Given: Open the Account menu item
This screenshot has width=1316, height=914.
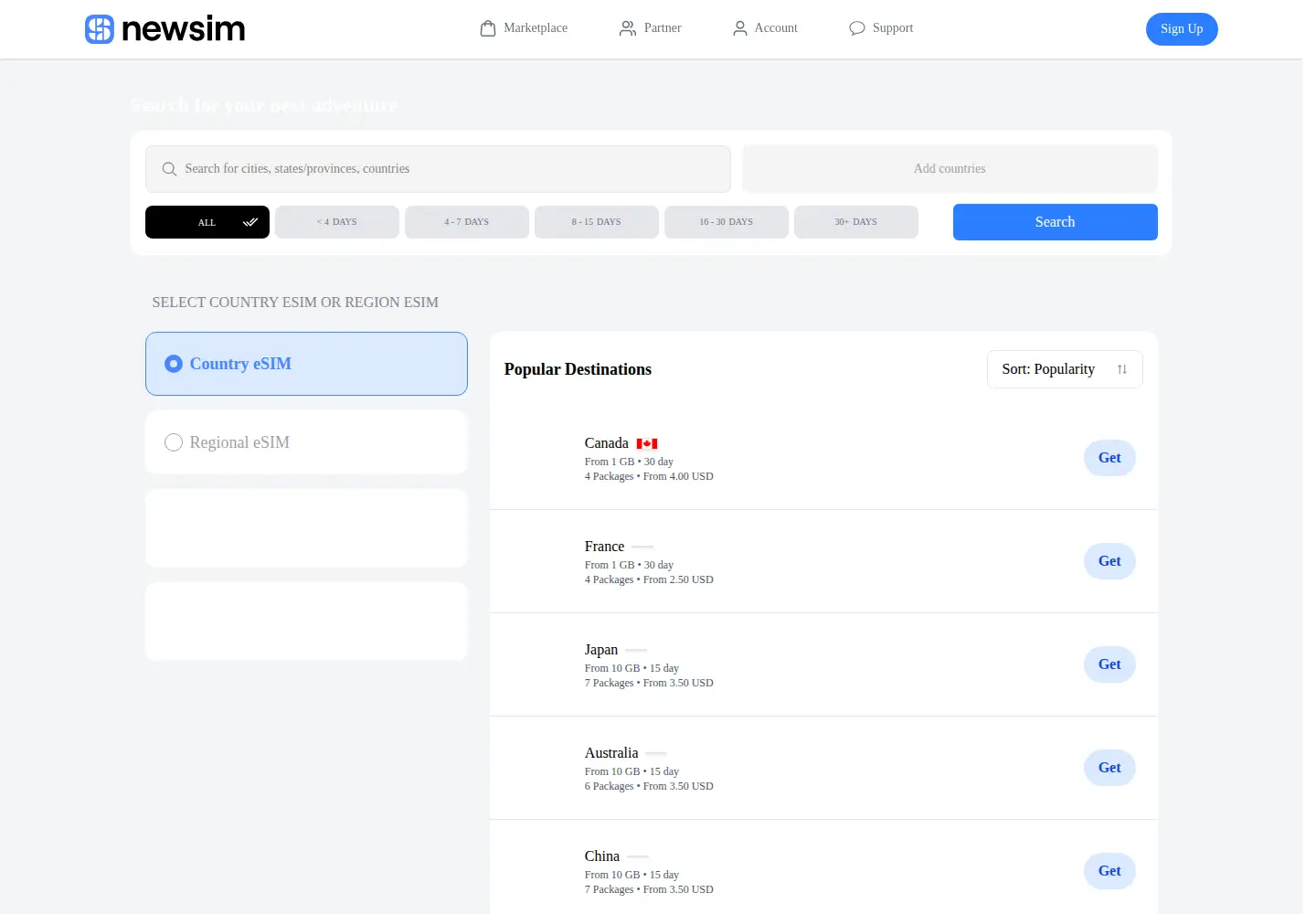Looking at the screenshot, I should [765, 28].
